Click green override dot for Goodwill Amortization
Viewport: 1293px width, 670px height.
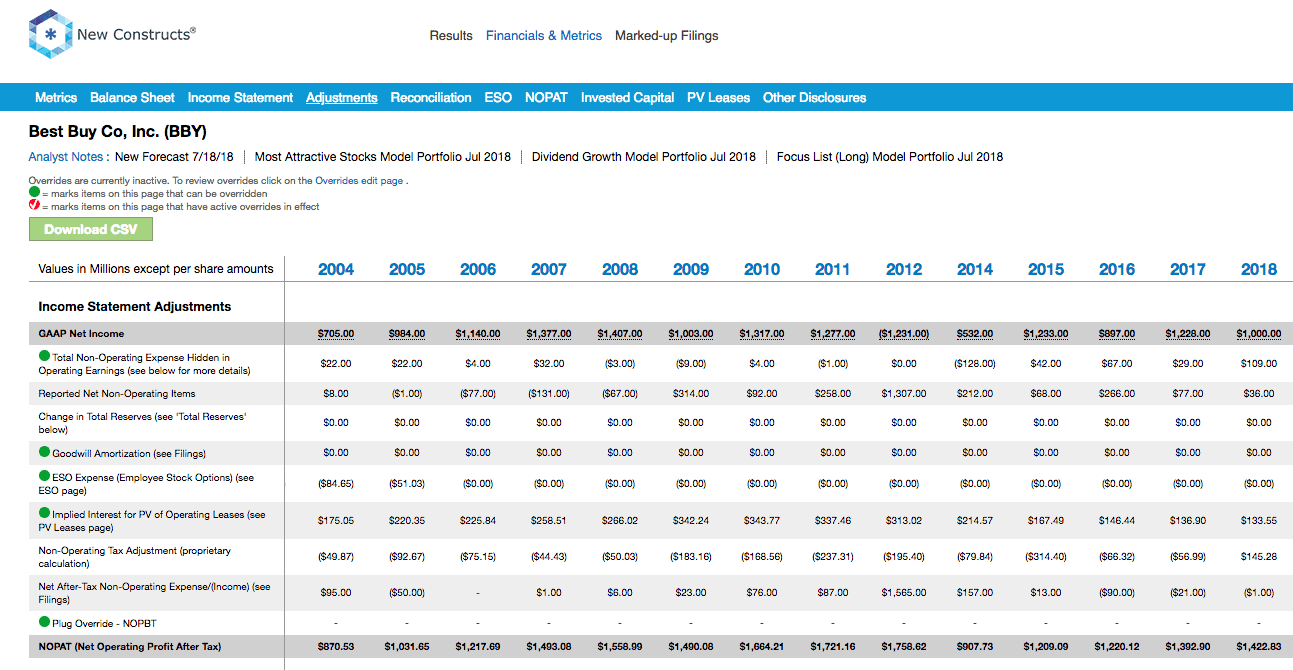pos(44,453)
